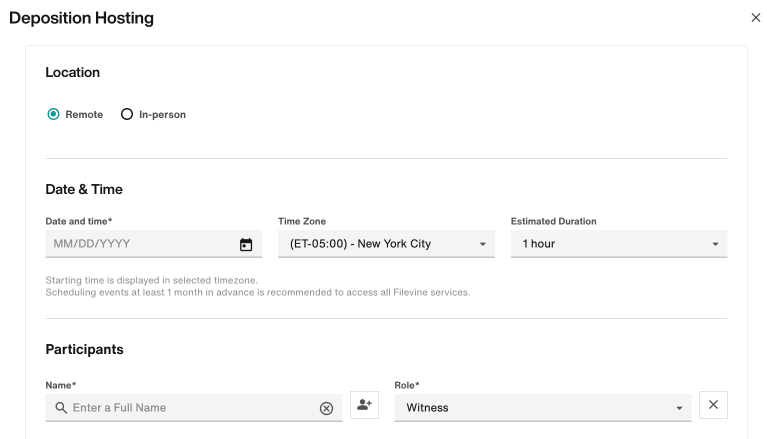Focus the Date and time MM/DD/YYYY field
This screenshot has width=767, height=439.
[x=153, y=244]
